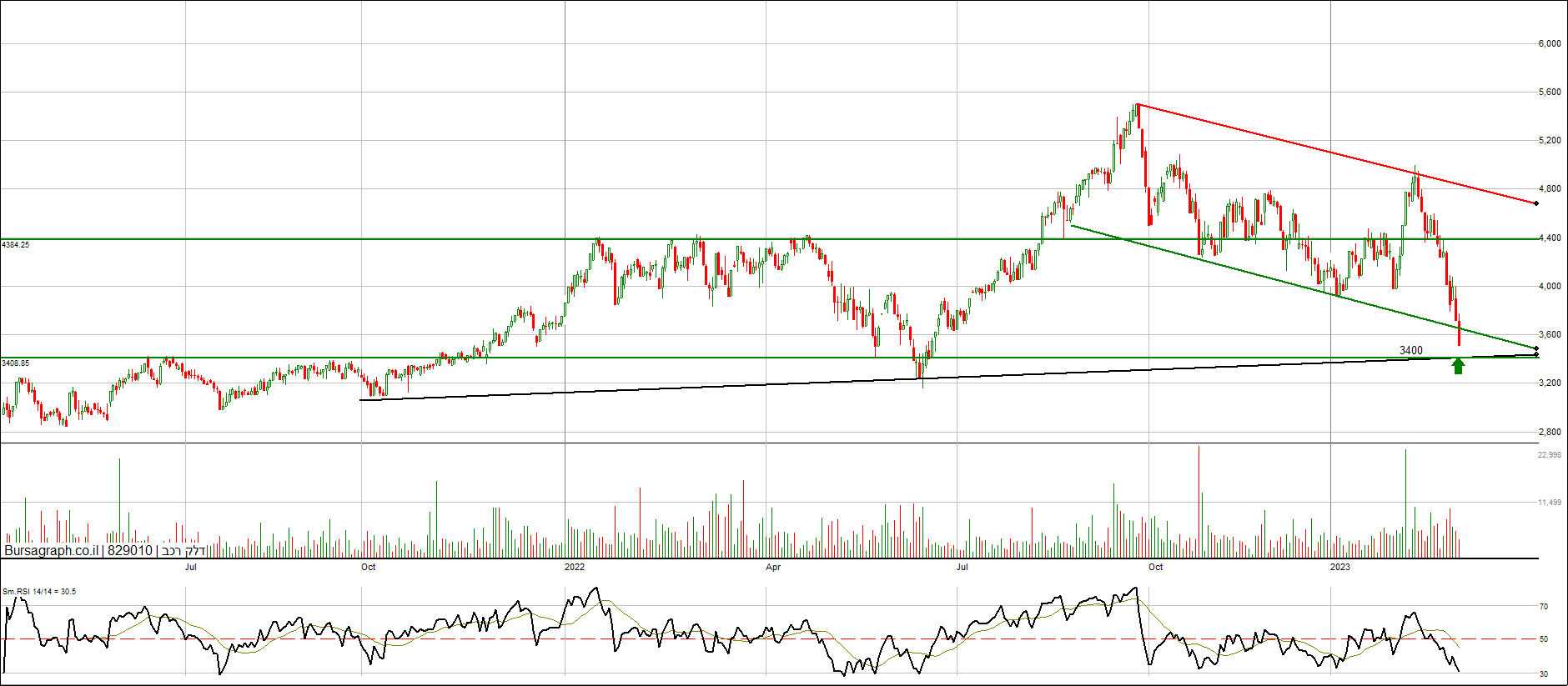Click the 6,000 price axis label
The width and height of the screenshot is (1568, 686).
pyautogui.click(x=1549, y=43)
